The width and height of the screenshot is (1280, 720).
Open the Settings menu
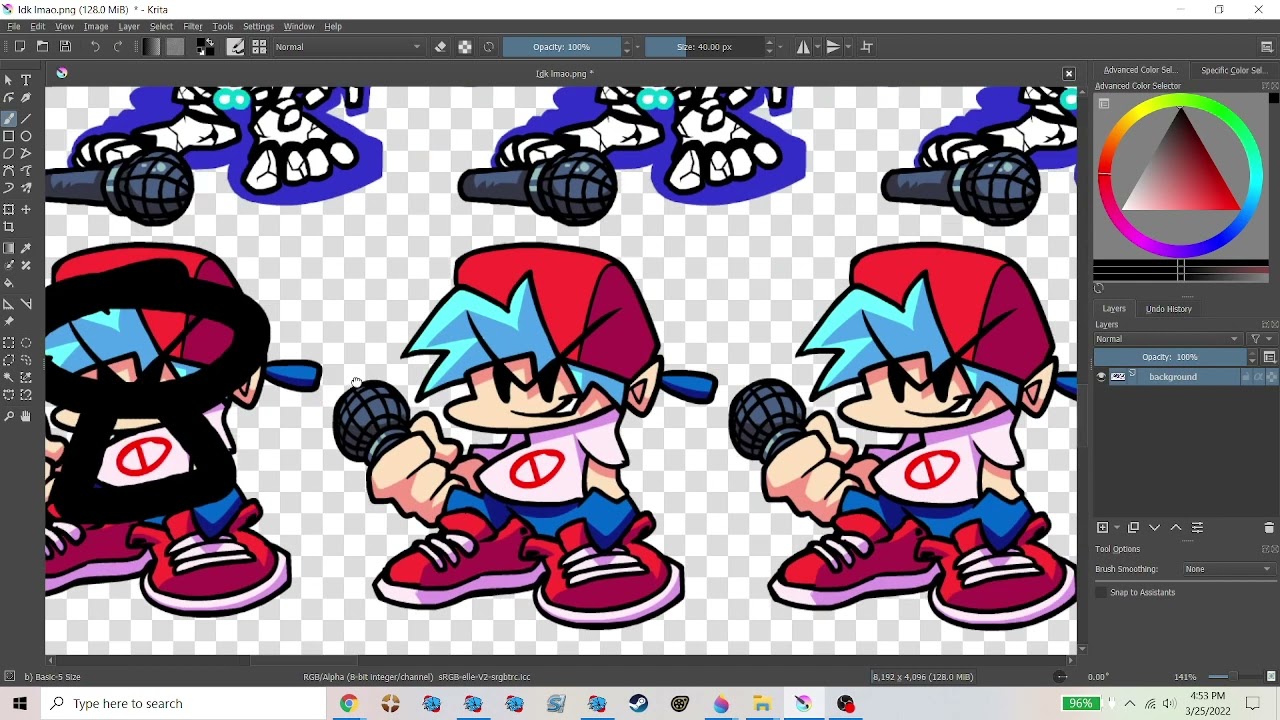pos(258,26)
